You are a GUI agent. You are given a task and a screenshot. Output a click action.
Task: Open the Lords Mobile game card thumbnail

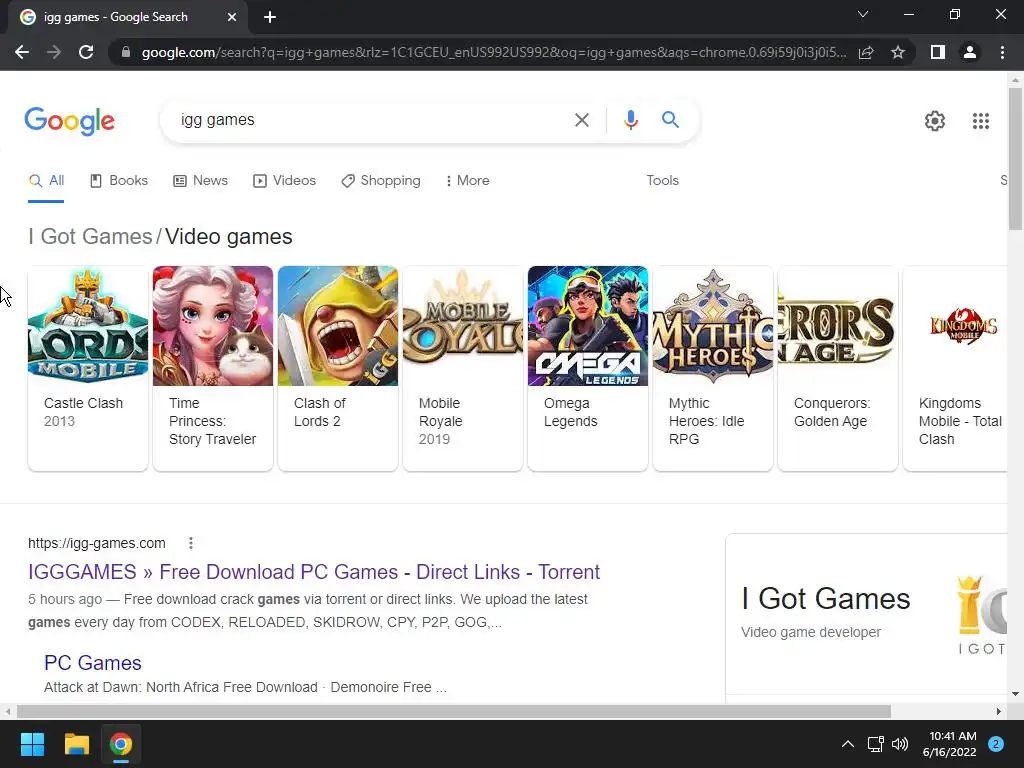click(x=88, y=326)
